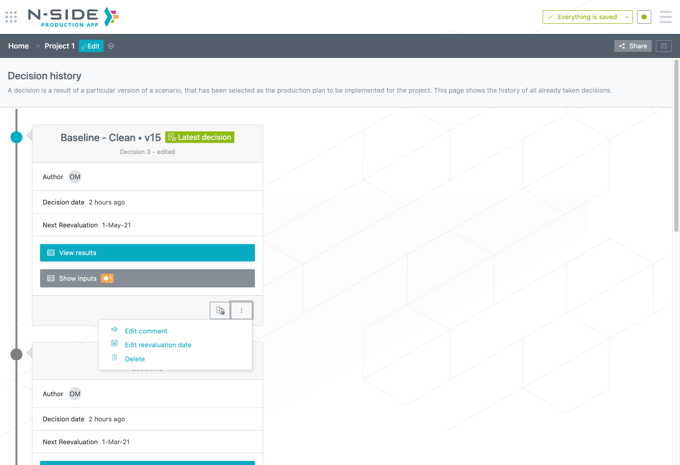View results of Baseline - Clean decision
This screenshot has height=465, width=680.
[x=147, y=253]
